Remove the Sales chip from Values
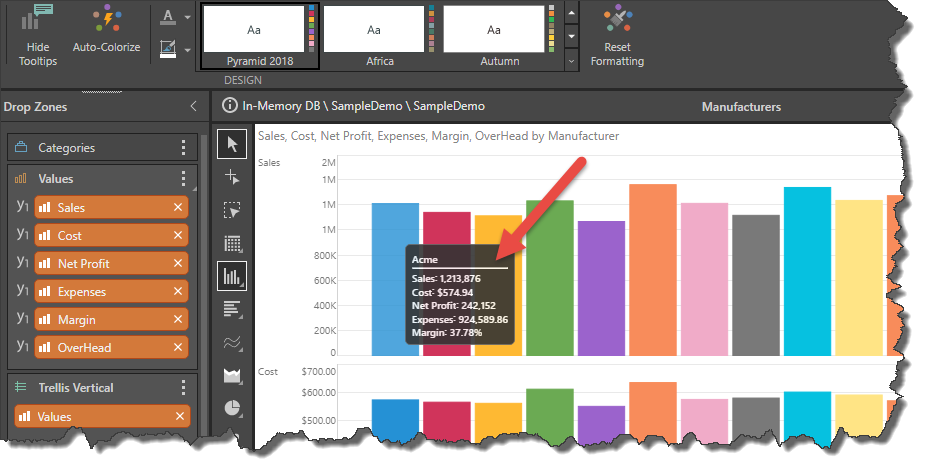Screen dimensions: 932x472 pyautogui.click(x=178, y=207)
